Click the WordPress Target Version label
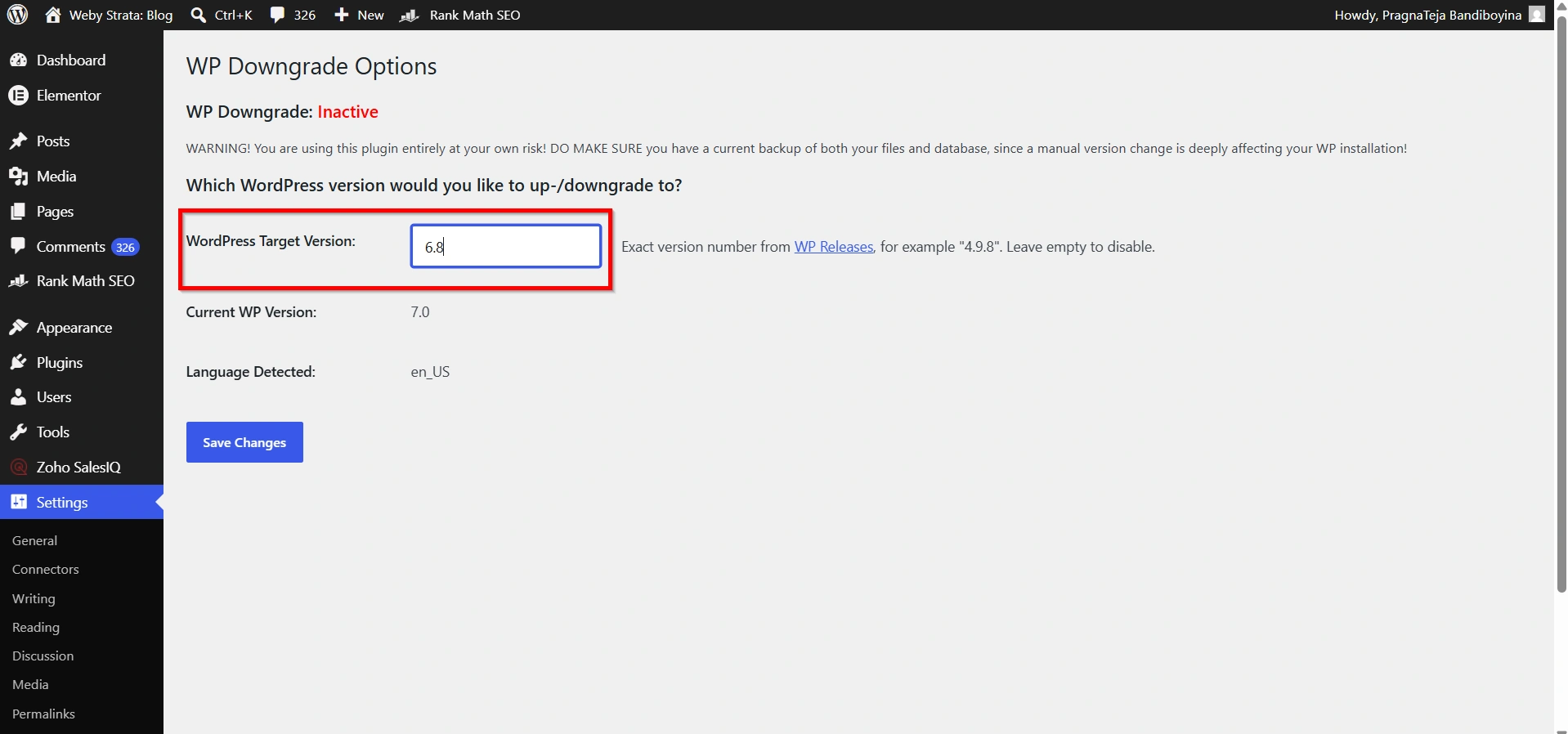 pyautogui.click(x=271, y=241)
